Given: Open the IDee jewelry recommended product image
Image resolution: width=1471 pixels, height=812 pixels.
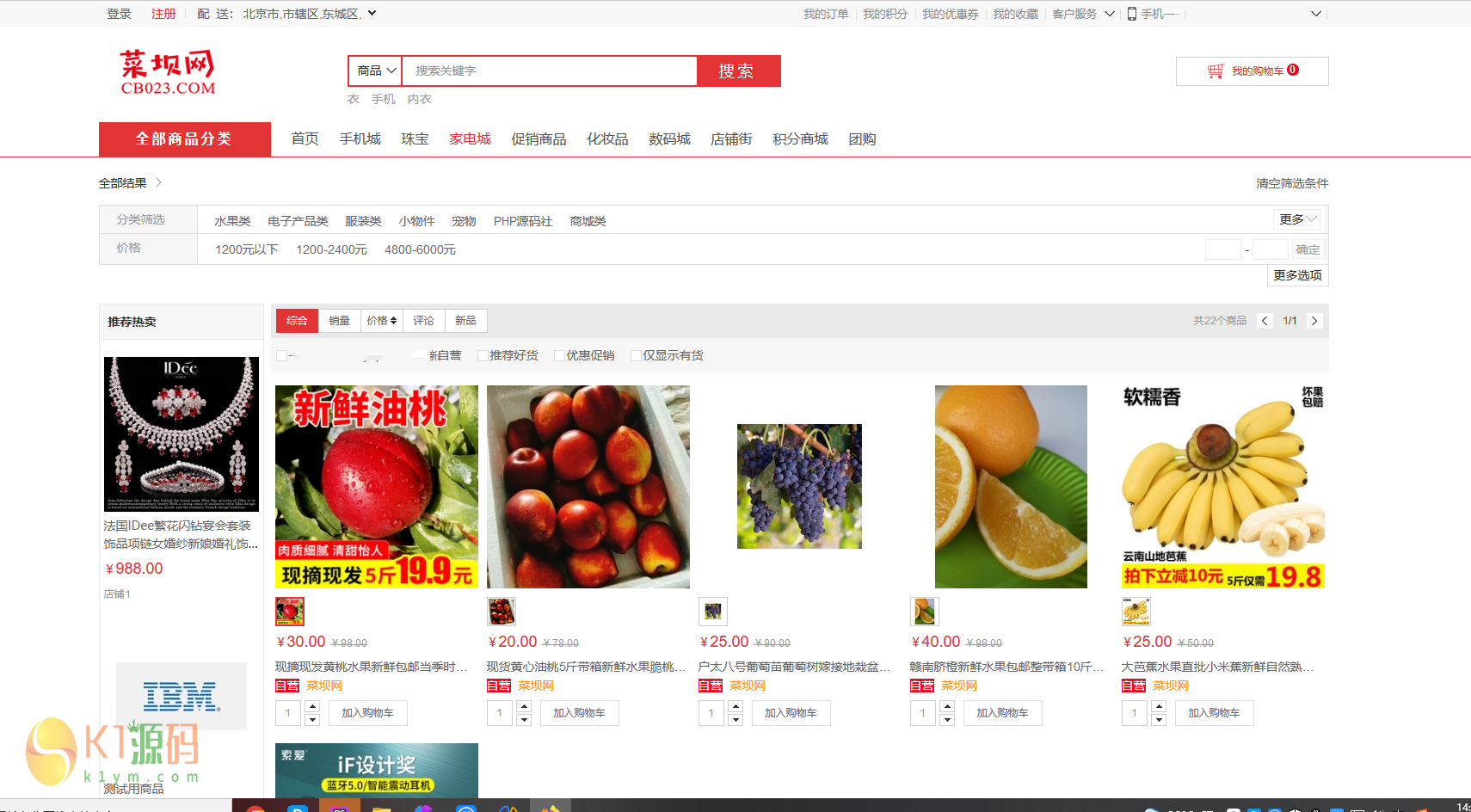Looking at the screenshot, I should tap(182, 434).
